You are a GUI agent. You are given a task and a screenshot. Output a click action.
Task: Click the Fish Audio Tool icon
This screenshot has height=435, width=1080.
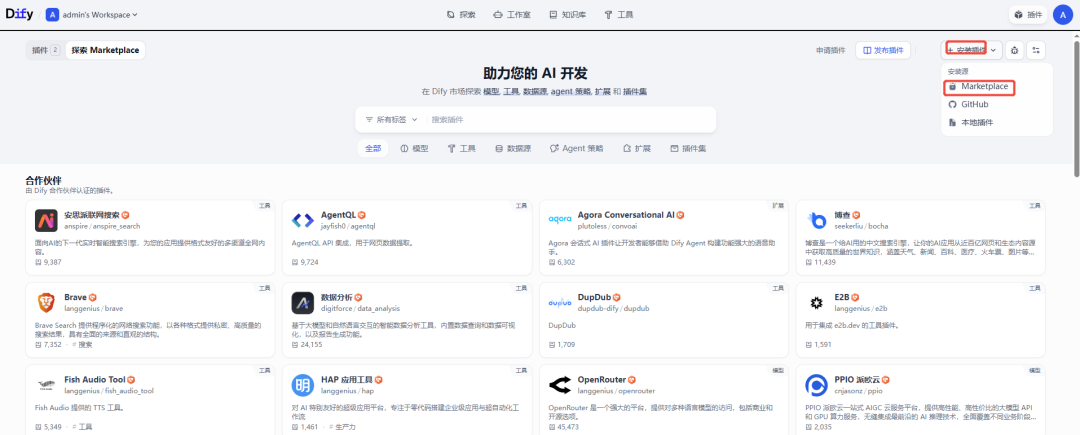(46, 385)
